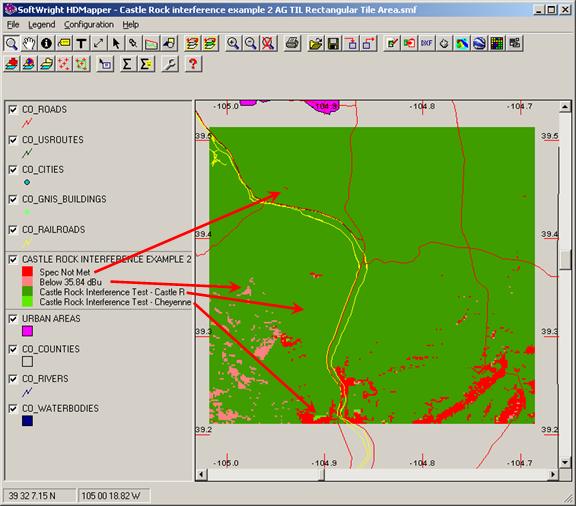The width and height of the screenshot is (576, 506).
Task: Click the 'Spec Not Met' legend text
Action: click(65, 272)
